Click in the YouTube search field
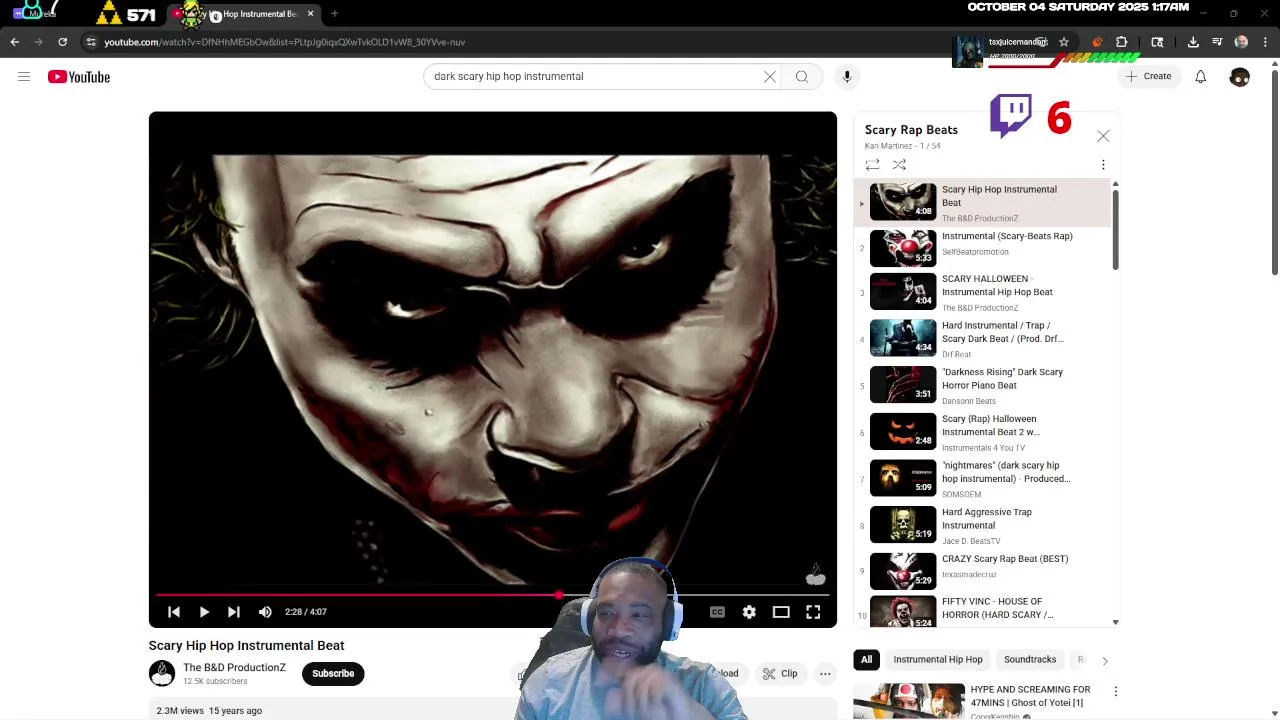The width and height of the screenshot is (1280, 720). click(596, 76)
